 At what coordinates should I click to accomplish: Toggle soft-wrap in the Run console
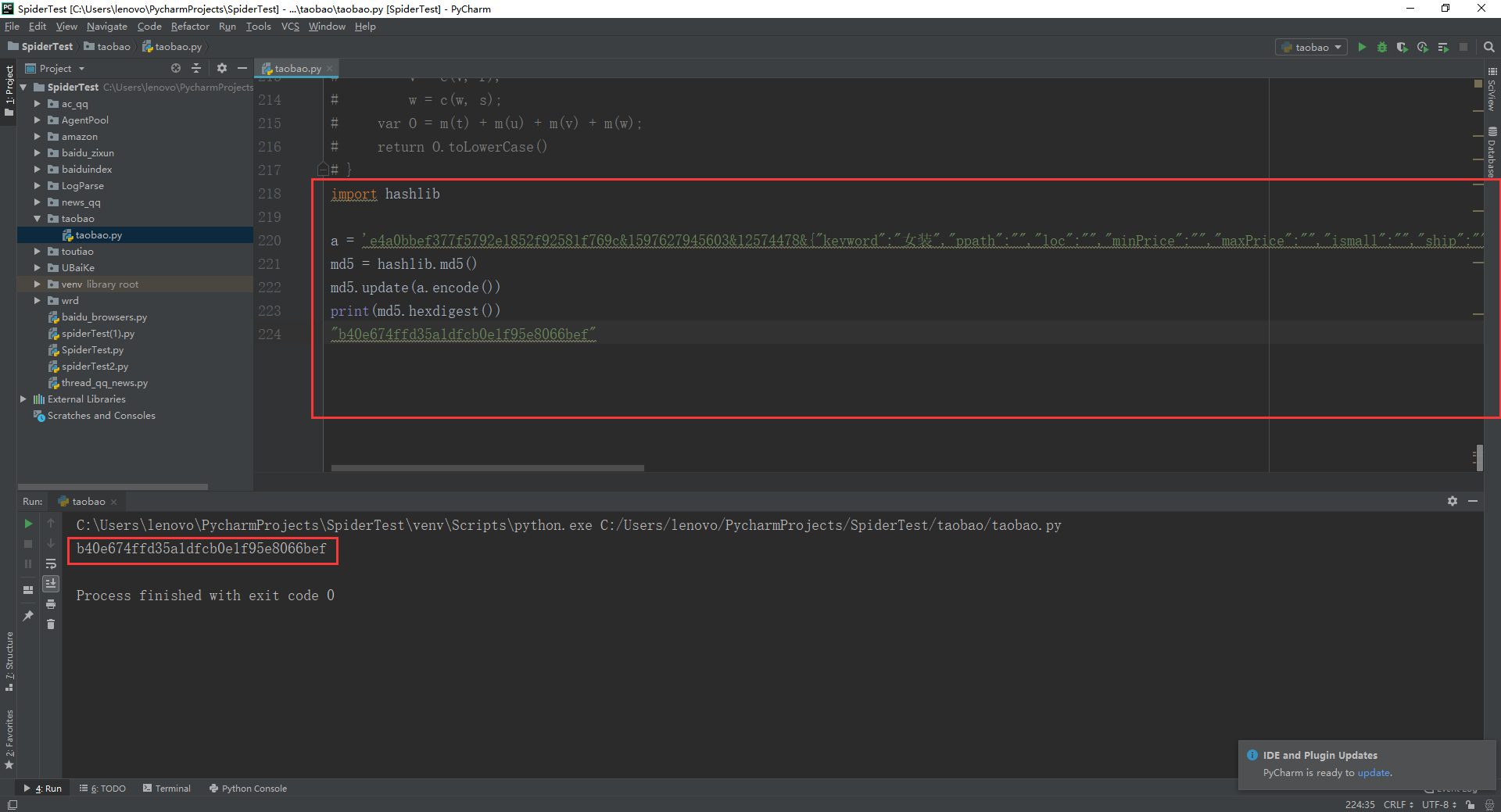tap(51, 563)
